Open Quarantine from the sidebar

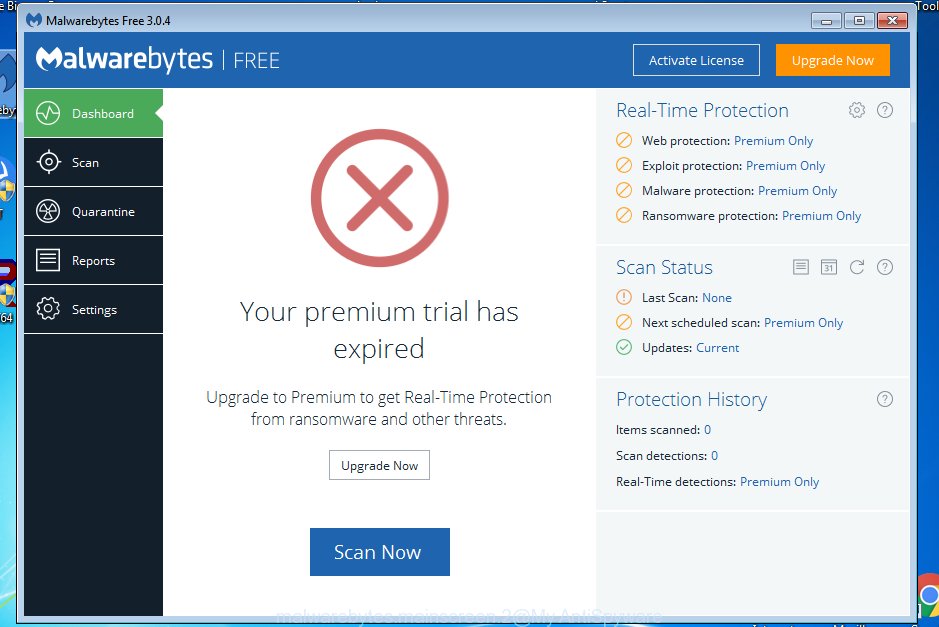point(47,211)
